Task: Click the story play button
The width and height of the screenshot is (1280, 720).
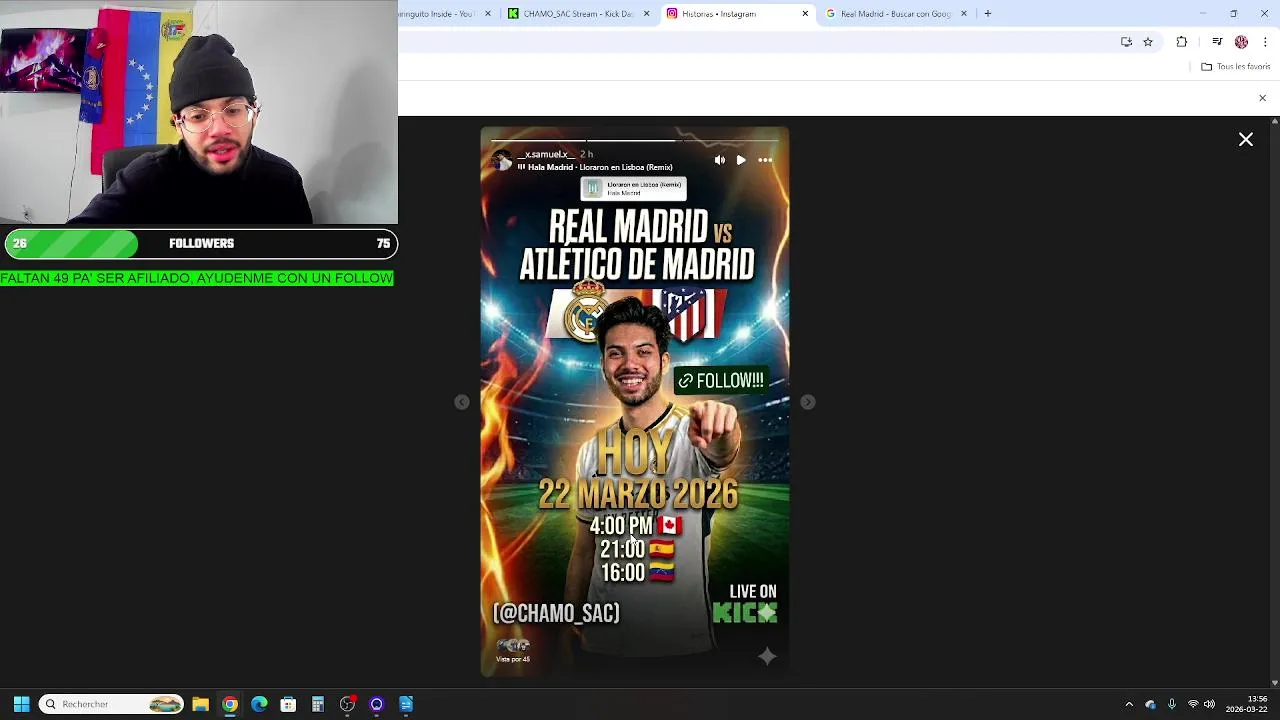Action: click(x=741, y=160)
